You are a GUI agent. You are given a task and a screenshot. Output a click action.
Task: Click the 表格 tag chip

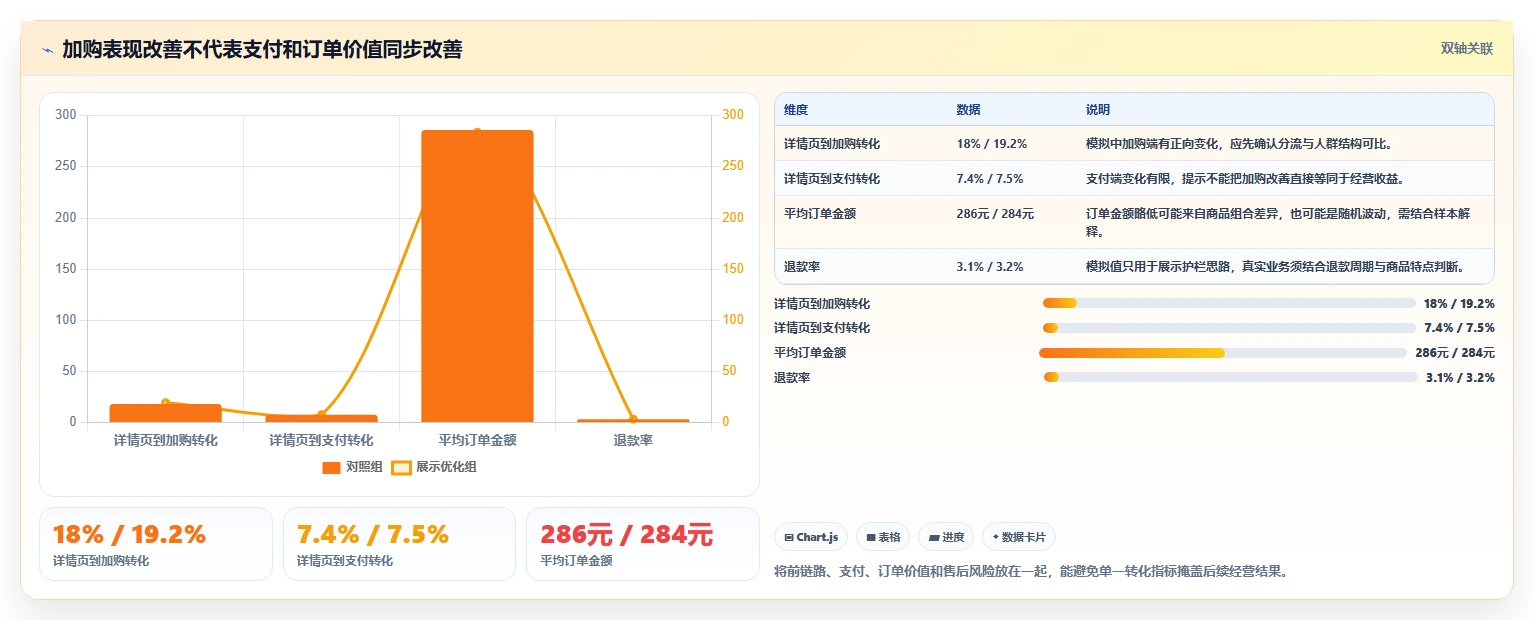point(883,537)
